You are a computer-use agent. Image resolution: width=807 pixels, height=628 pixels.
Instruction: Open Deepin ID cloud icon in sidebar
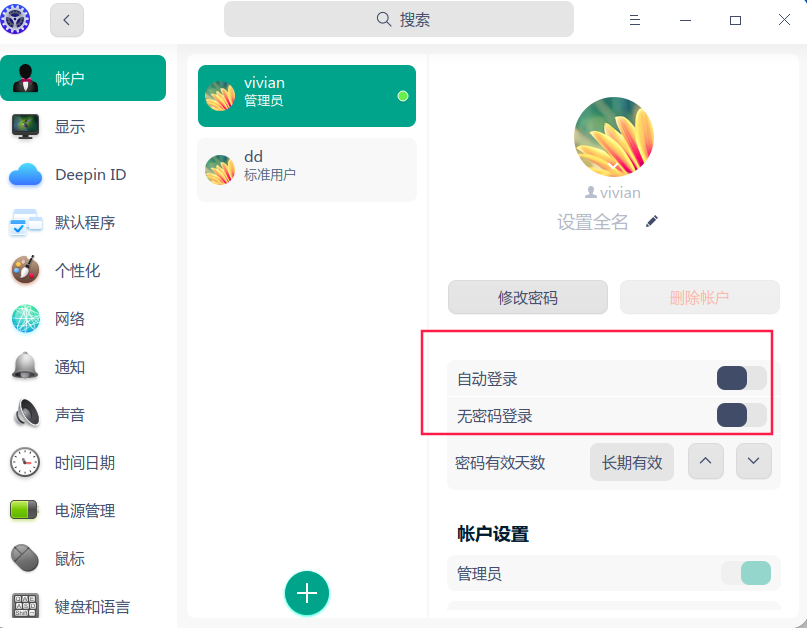click(x=26, y=175)
